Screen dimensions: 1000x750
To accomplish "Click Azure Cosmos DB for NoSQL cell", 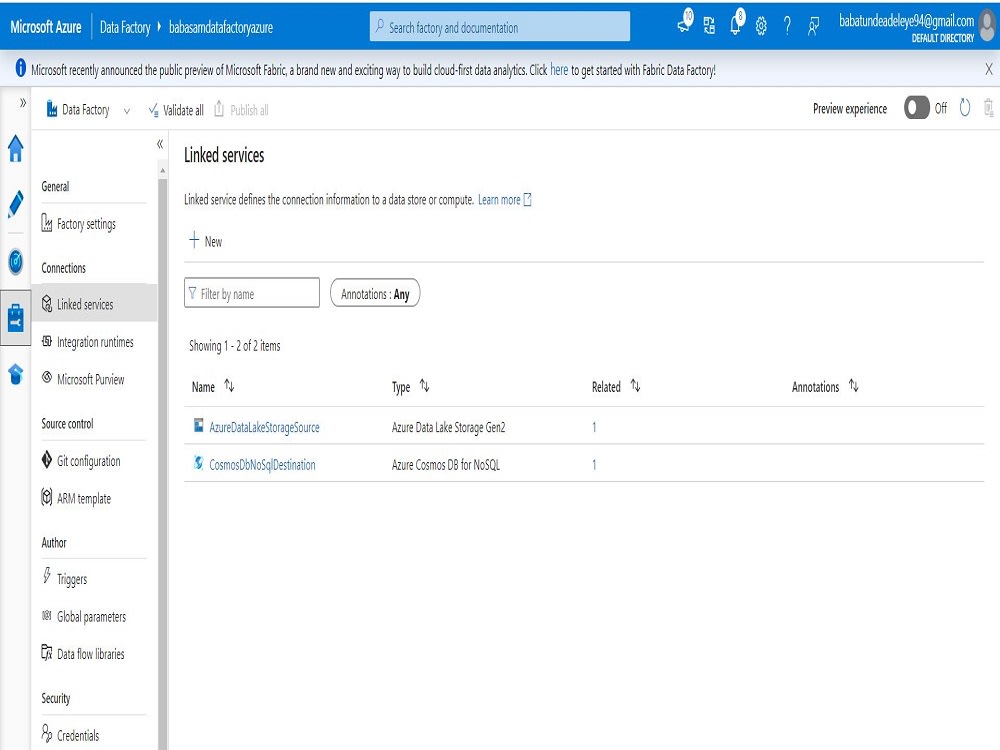I will click(x=446, y=465).
